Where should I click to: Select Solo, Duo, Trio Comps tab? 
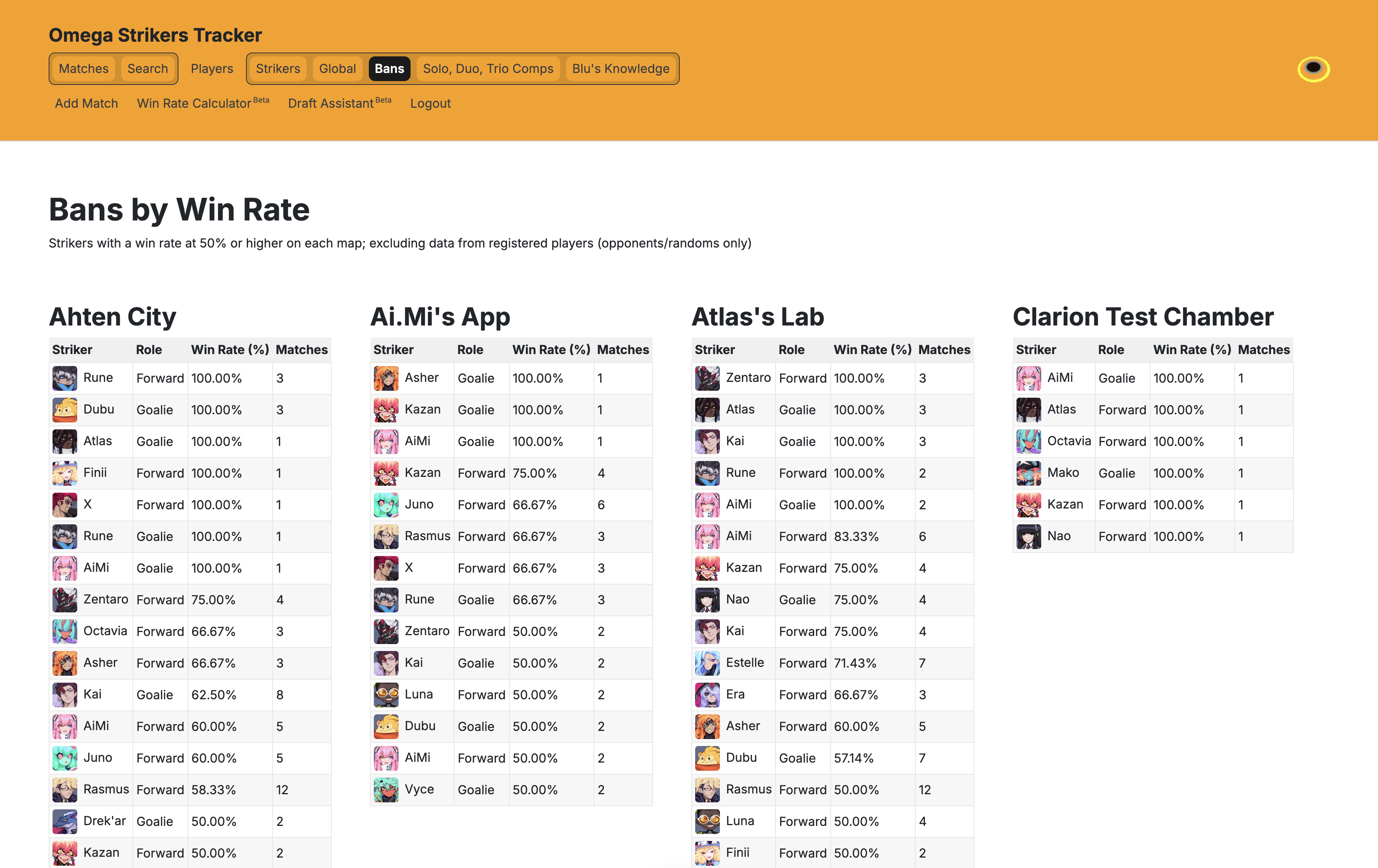coord(487,69)
